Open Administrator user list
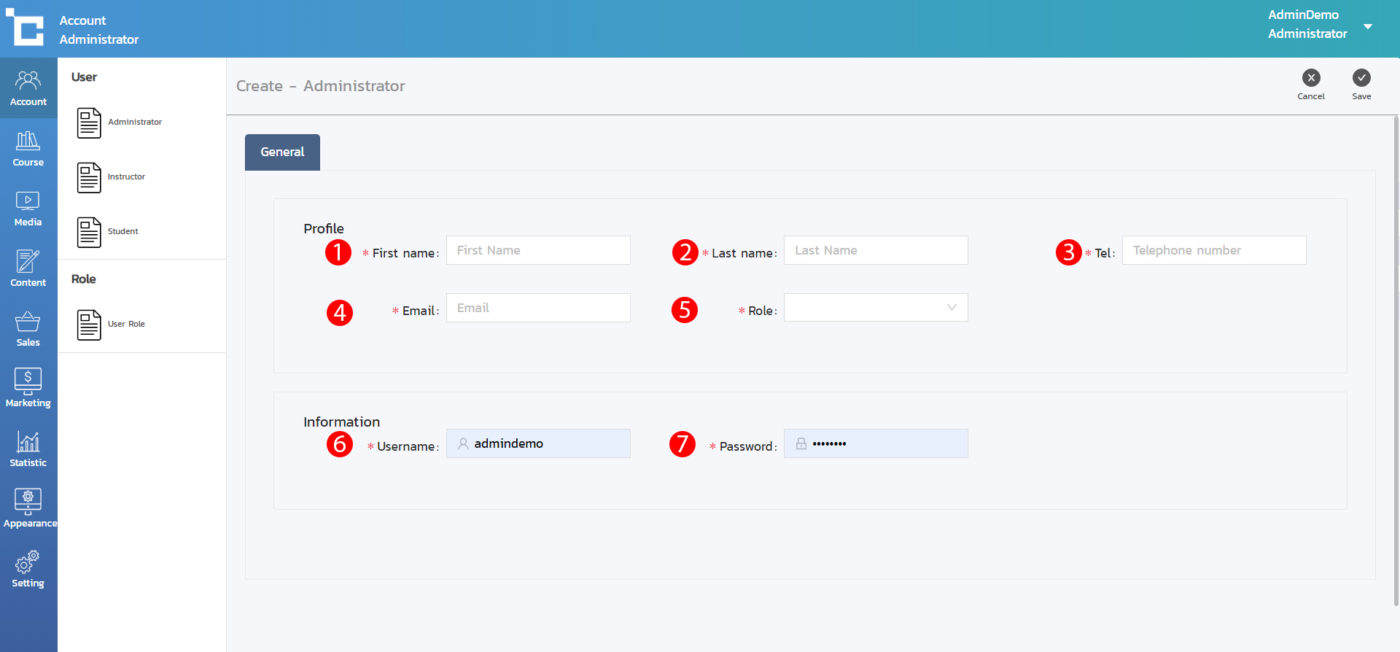Viewport: 1400px width, 652px height. coord(120,122)
